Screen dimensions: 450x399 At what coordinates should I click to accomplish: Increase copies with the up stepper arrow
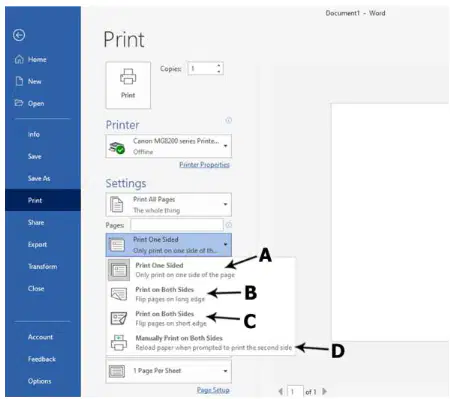coord(219,66)
